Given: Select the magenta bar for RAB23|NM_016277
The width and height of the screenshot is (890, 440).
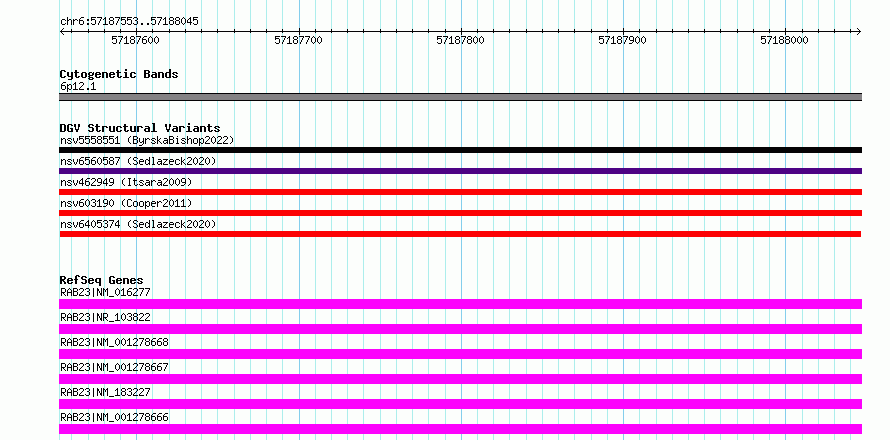Looking at the screenshot, I should coord(460,304).
